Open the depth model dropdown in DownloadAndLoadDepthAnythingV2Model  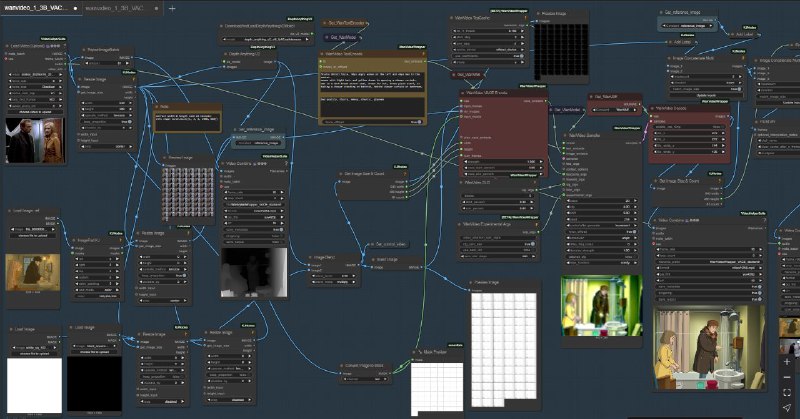[x=267, y=39]
